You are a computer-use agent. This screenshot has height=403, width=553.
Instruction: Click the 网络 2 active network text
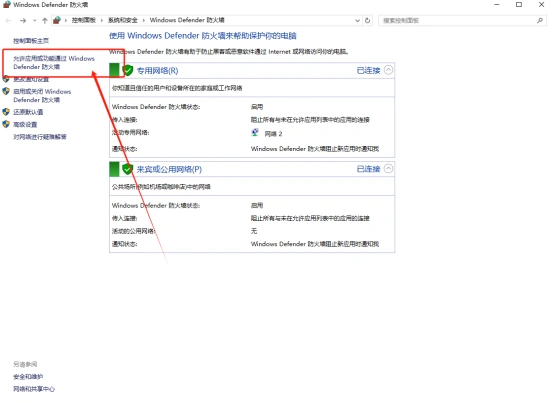pos(273,134)
